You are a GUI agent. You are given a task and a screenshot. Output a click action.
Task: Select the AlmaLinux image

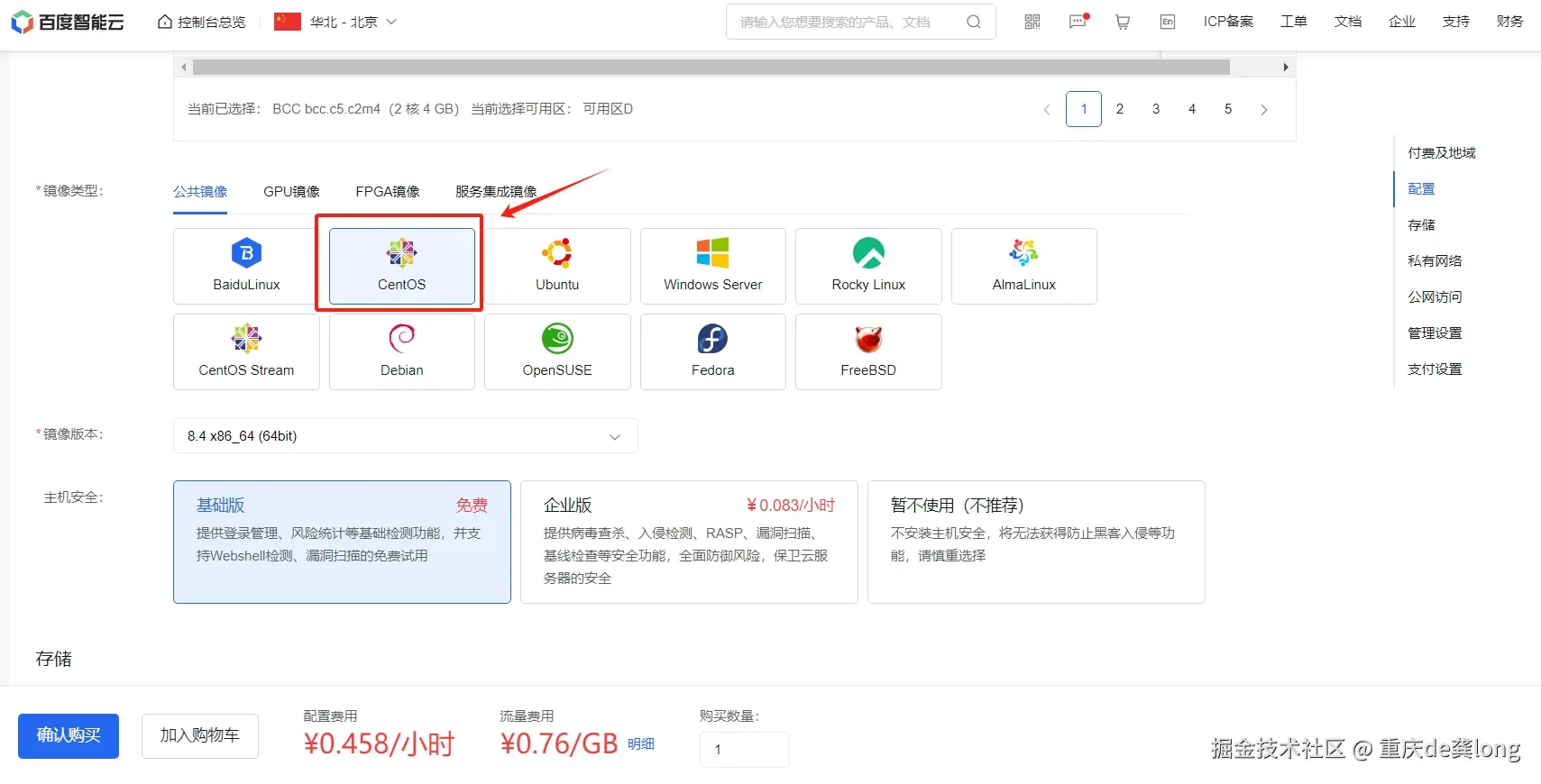click(x=1024, y=266)
